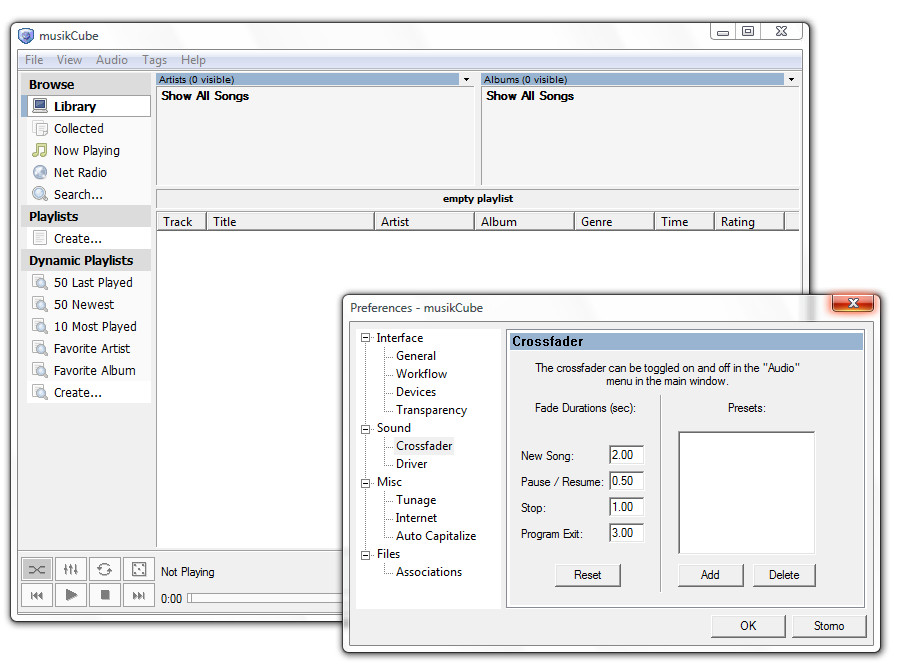Click Add under Presets
The height and width of the screenshot is (669, 897).
pos(711,575)
